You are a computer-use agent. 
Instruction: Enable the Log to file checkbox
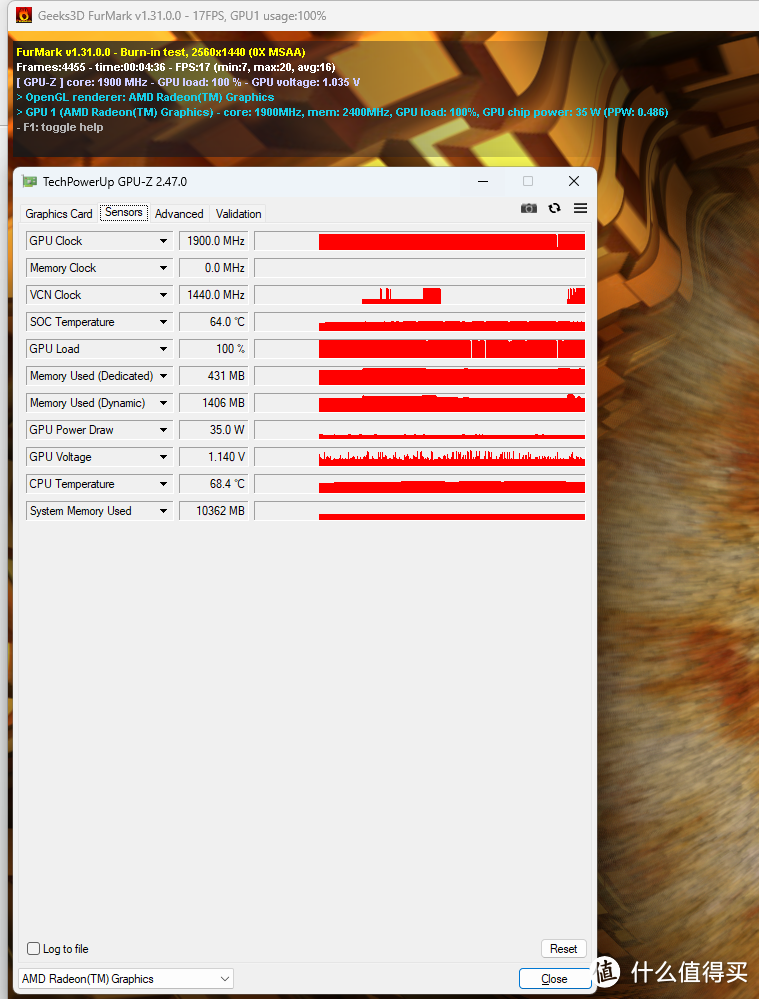pos(34,949)
